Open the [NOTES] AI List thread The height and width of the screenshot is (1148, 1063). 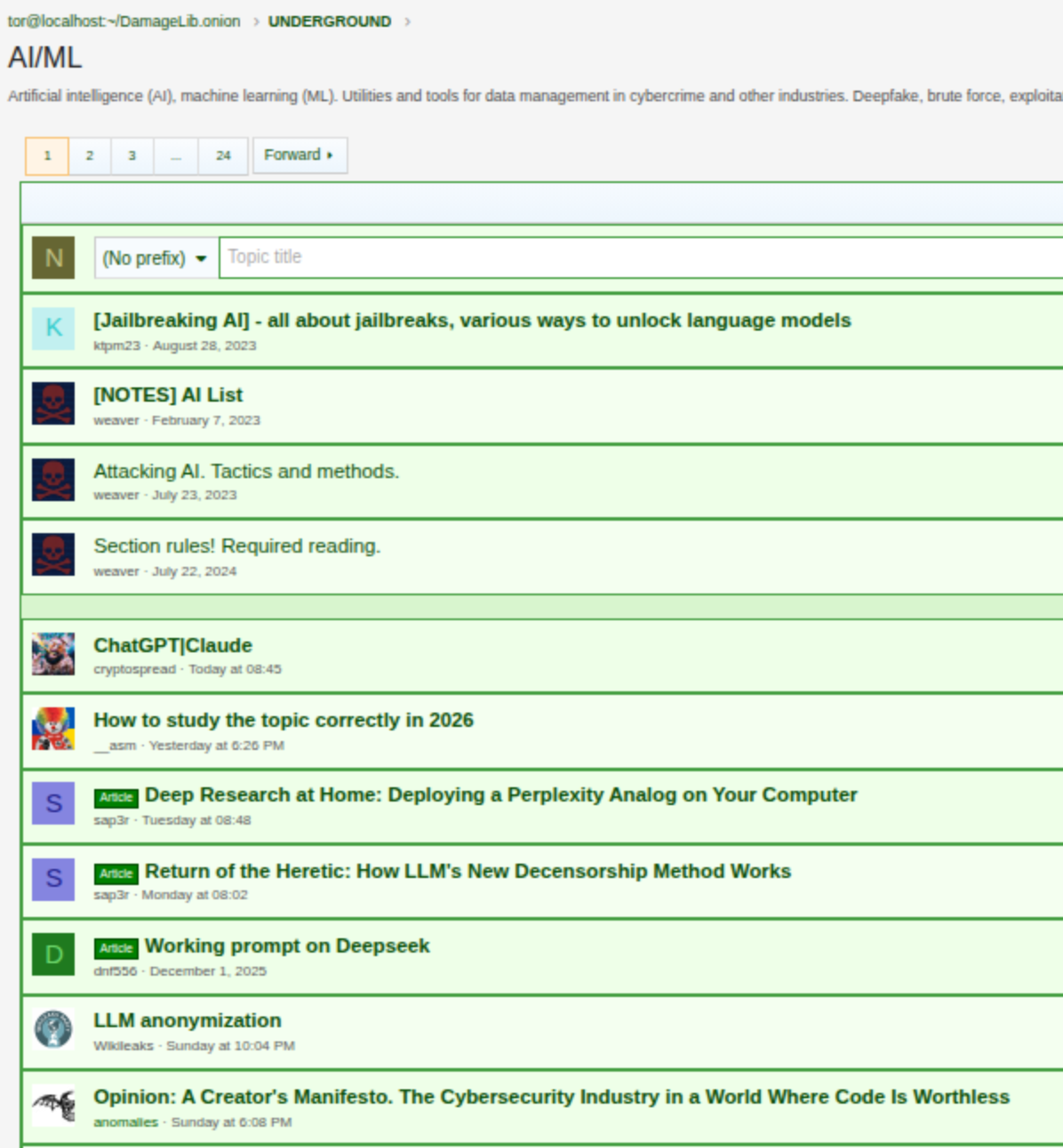point(168,395)
